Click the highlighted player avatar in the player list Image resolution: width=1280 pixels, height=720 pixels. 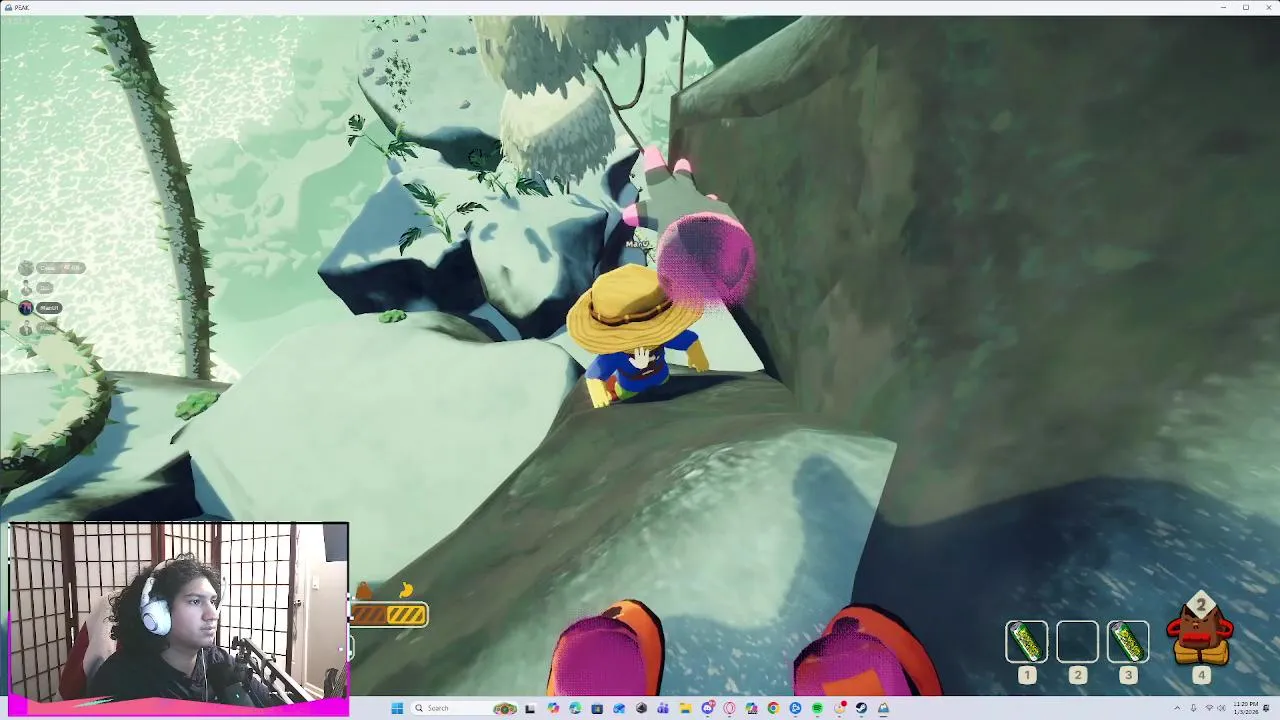pos(26,308)
